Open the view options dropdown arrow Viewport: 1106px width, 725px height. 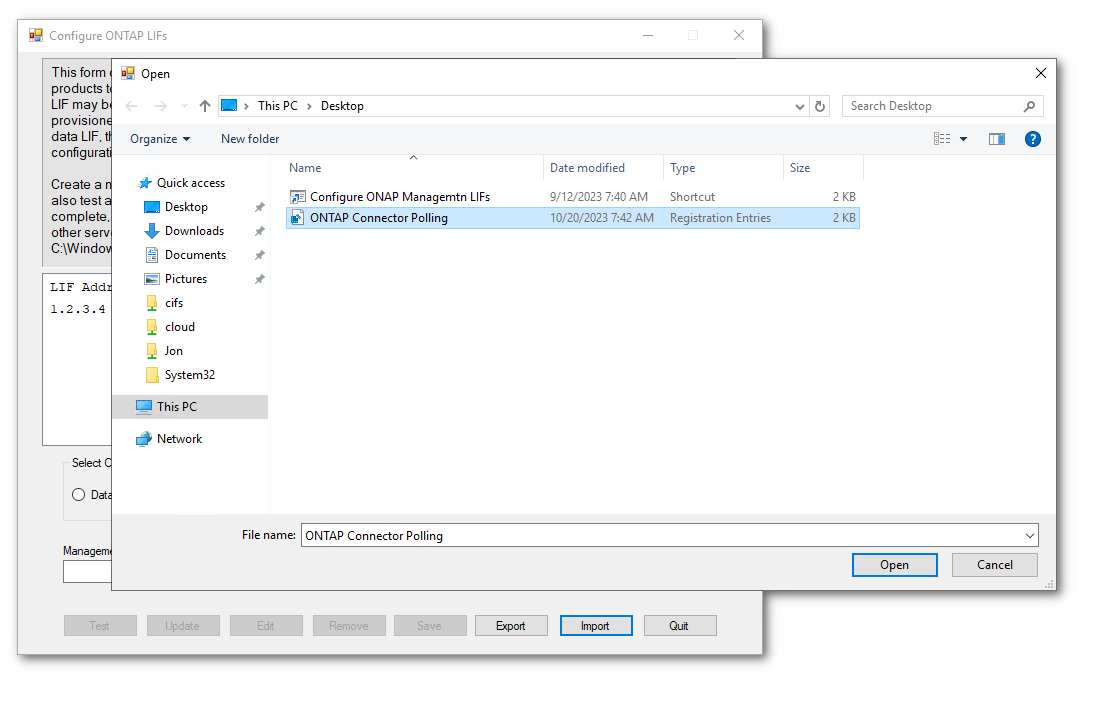click(964, 139)
